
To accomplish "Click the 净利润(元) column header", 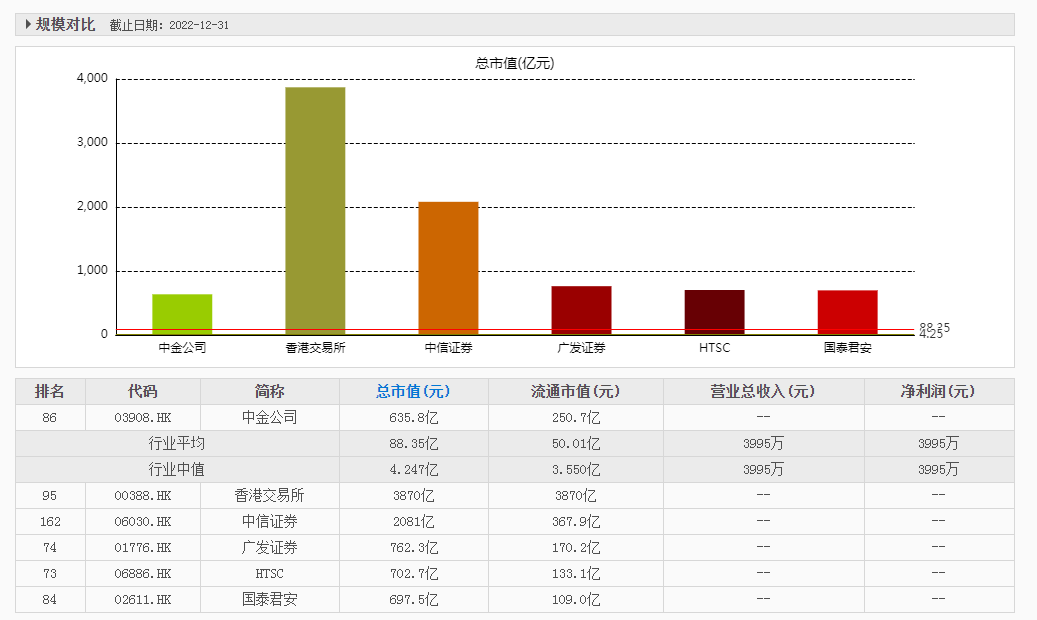I will [x=938, y=391].
